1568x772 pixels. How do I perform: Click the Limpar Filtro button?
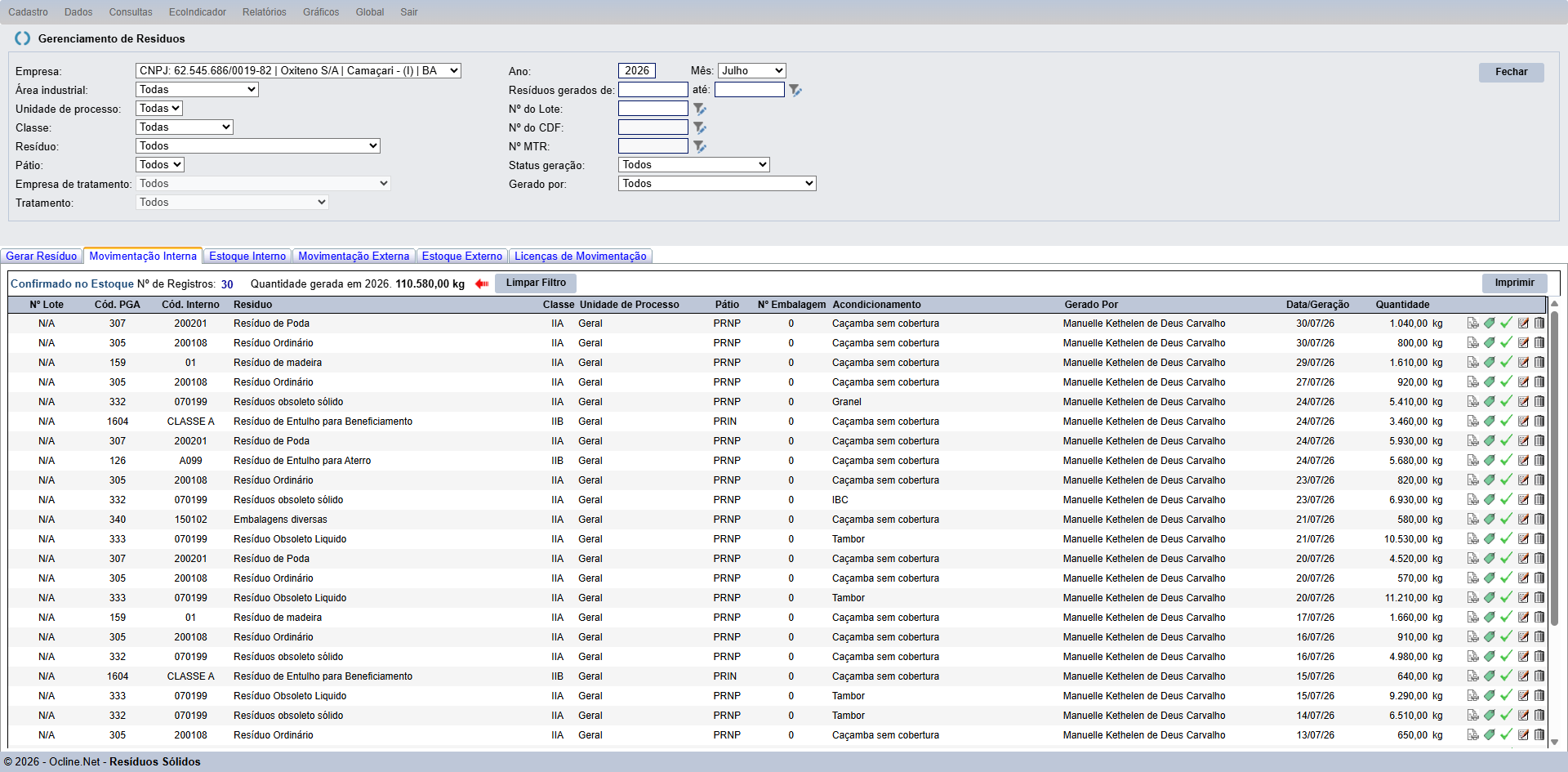coord(536,283)
